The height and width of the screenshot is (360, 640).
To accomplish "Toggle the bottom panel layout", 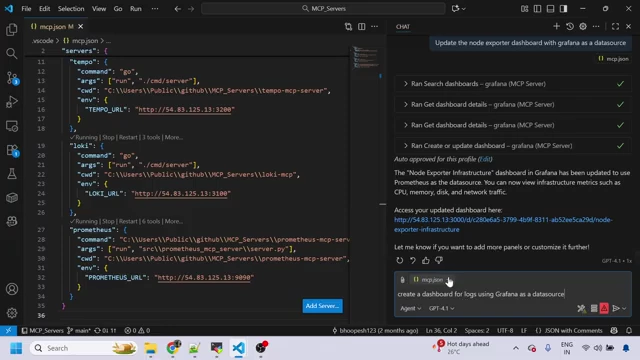I will pyautogui.click(x=550, y=9).
